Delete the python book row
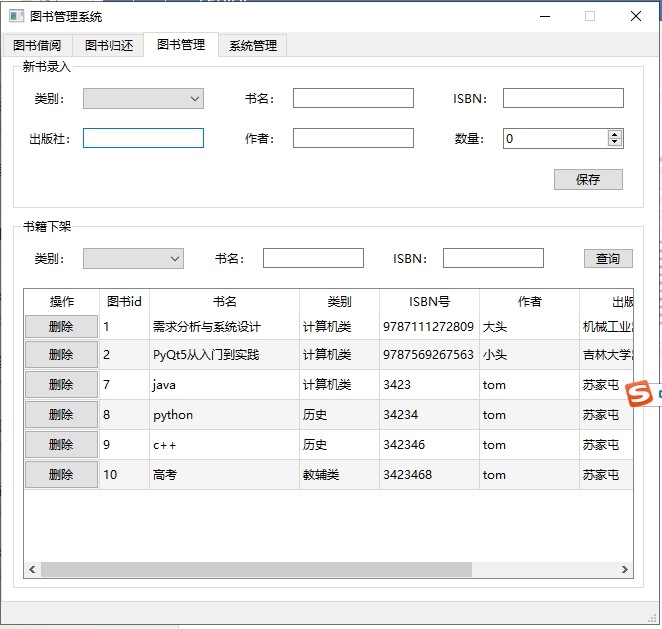This screenshot has width=662, height=629. (61, 414)
